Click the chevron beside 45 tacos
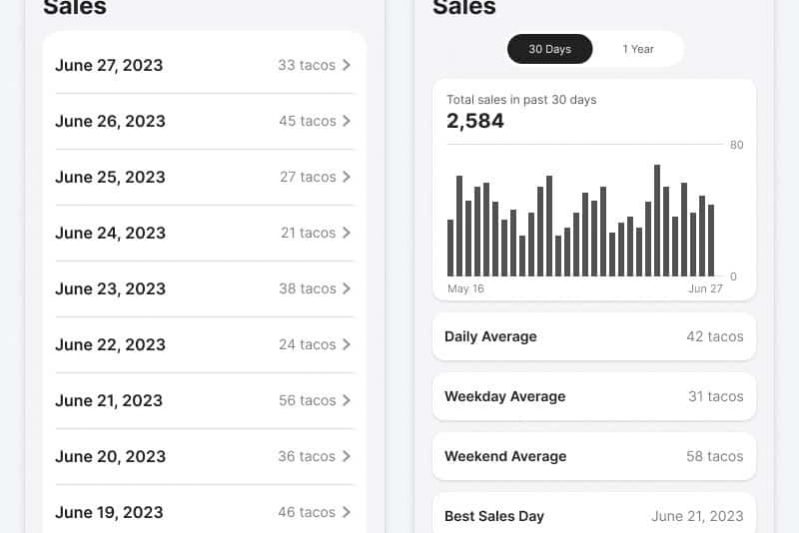Viewport: 799px width, 533px height. 346,121
